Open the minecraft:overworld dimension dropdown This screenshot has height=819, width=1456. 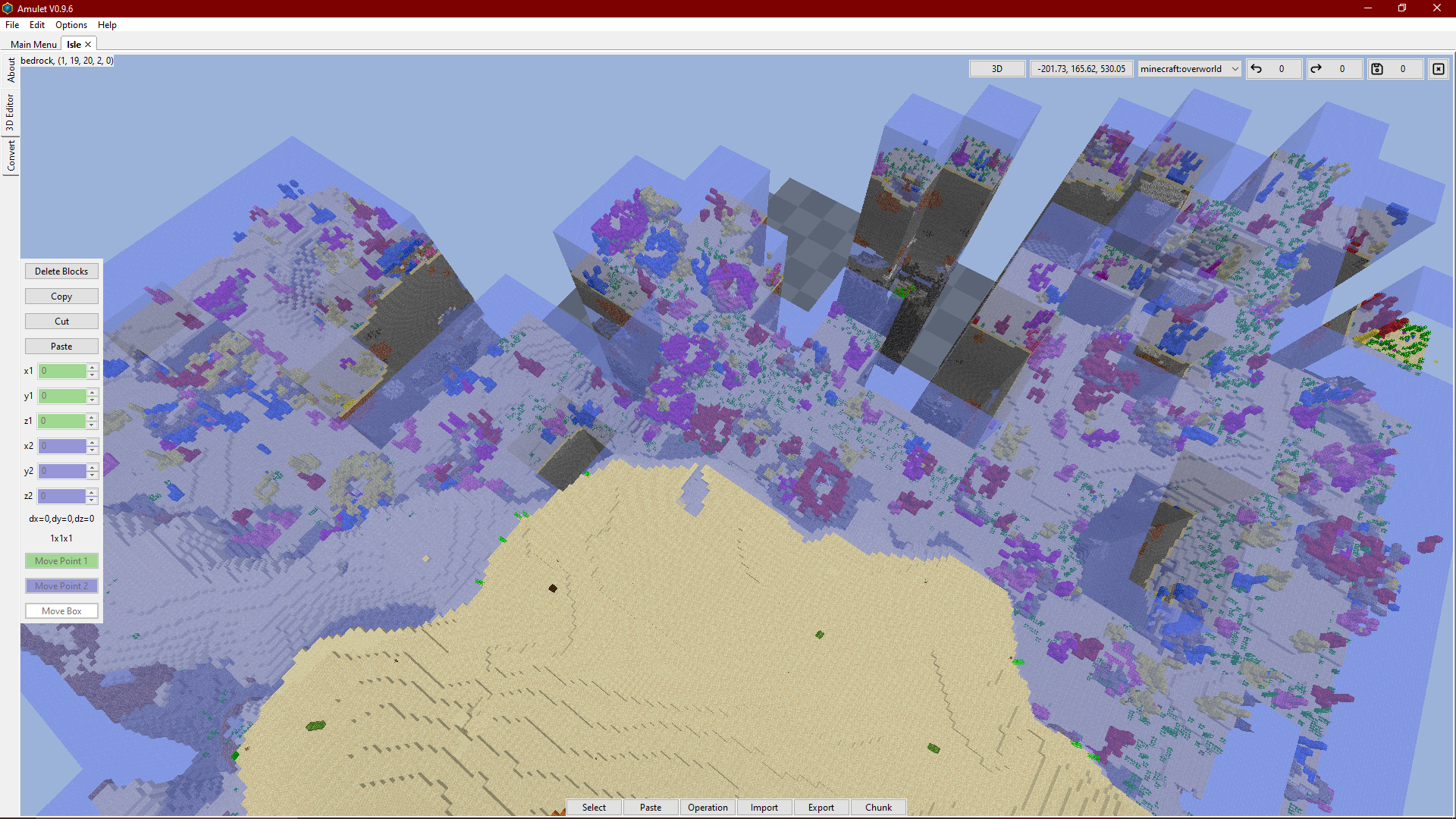(x=1189, y=69)
